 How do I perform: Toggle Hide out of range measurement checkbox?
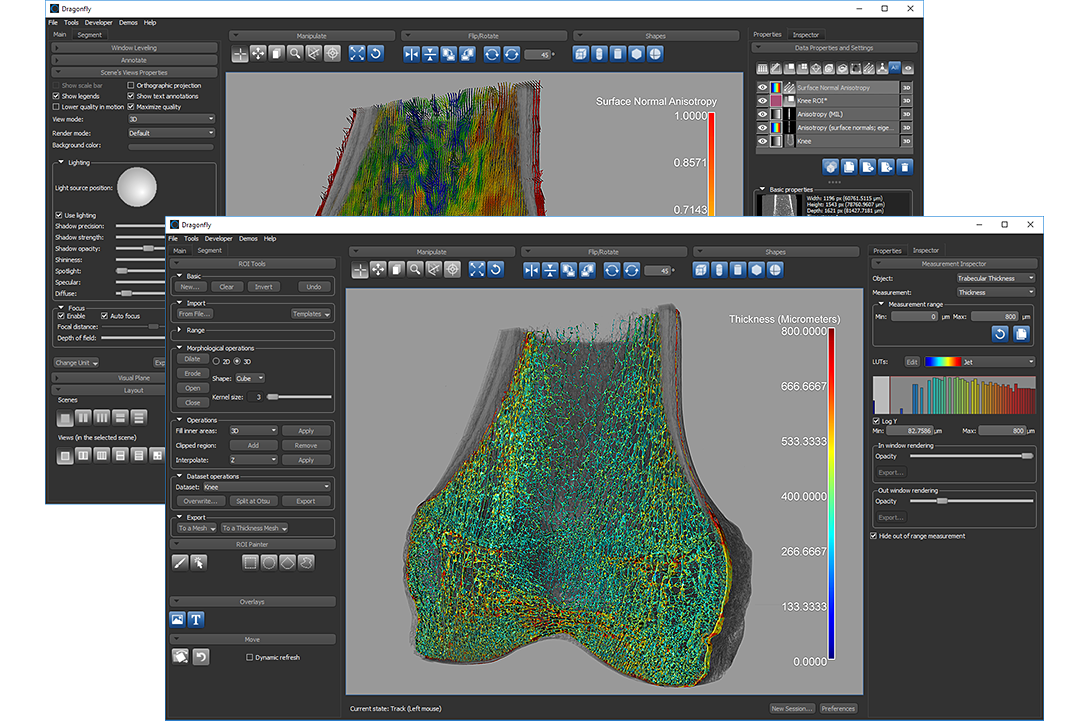874,536
